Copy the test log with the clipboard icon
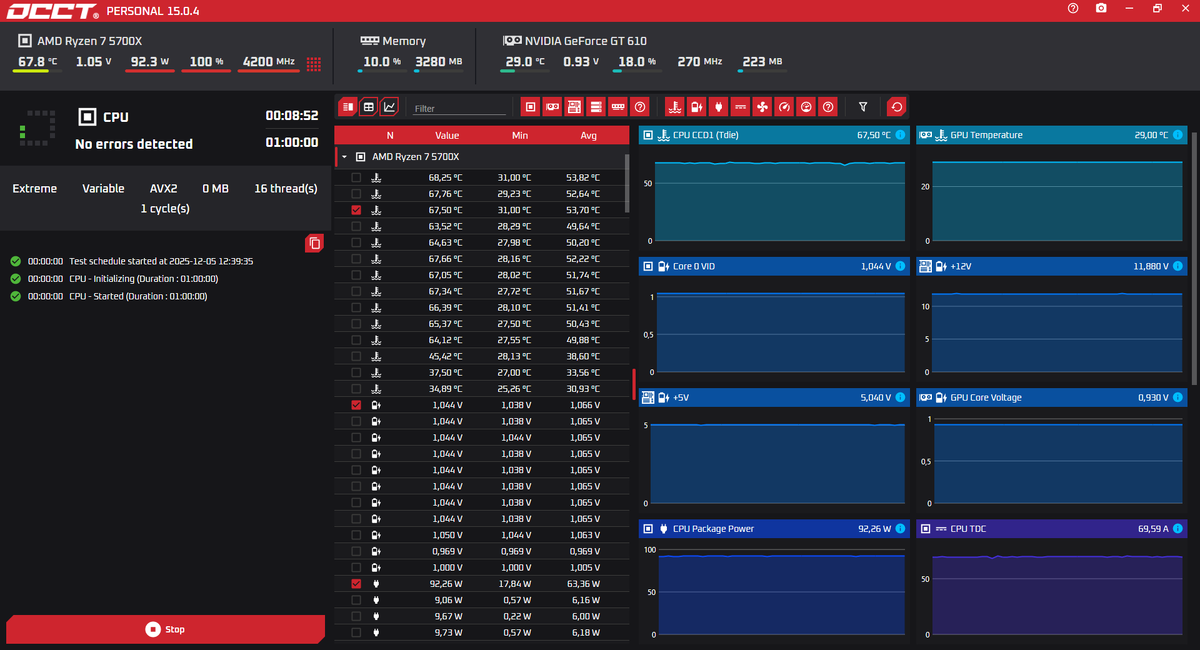The width and height of the screenshot is (1200, 650). click(315, 243)
